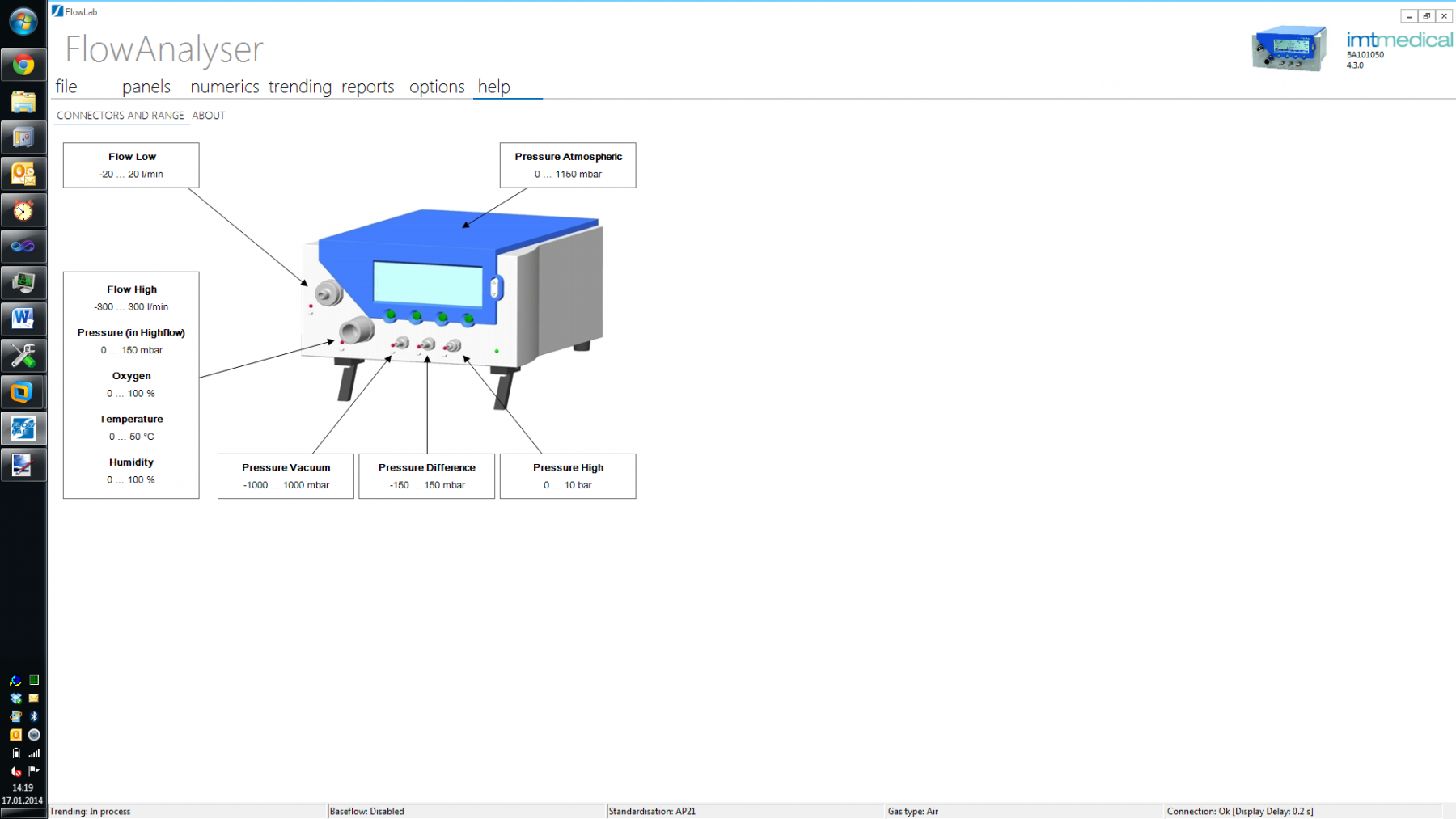The width and height of the screenshot is (1456, 819).
Task: Open the trending menu
Action: [299, 87]
